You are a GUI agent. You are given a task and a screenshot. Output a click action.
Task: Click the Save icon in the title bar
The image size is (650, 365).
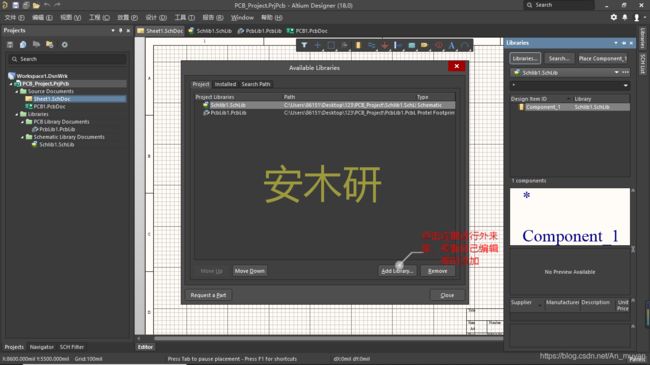click(x=15, y=5)
